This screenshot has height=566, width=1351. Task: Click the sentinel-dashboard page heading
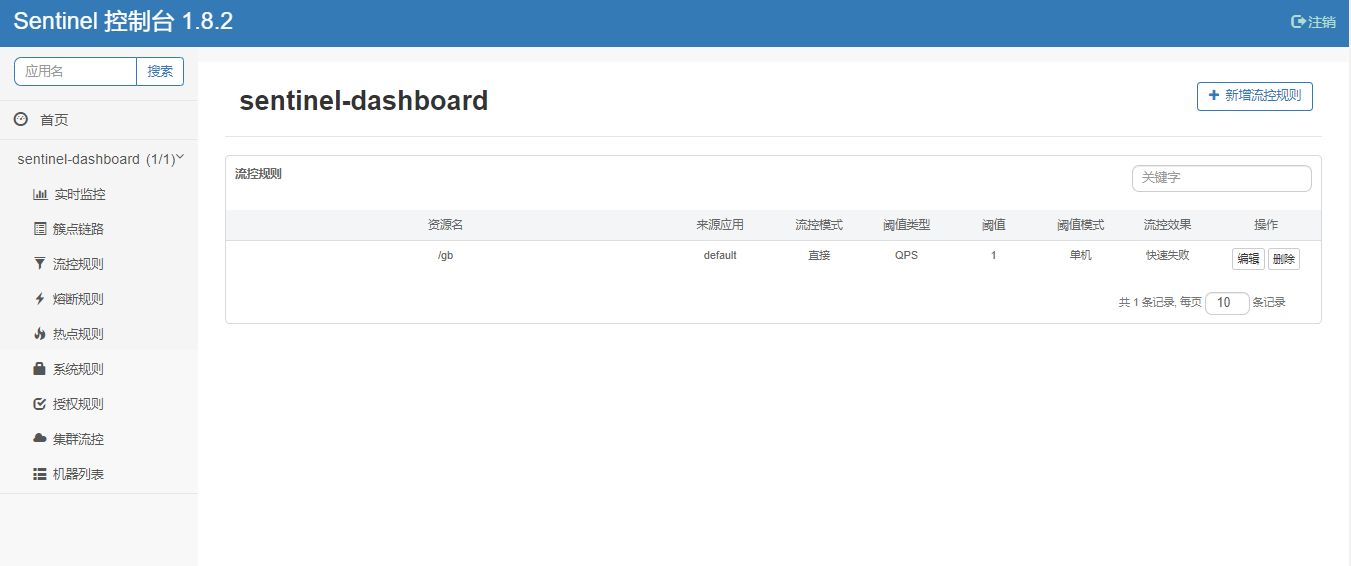[x=364, y=101]
